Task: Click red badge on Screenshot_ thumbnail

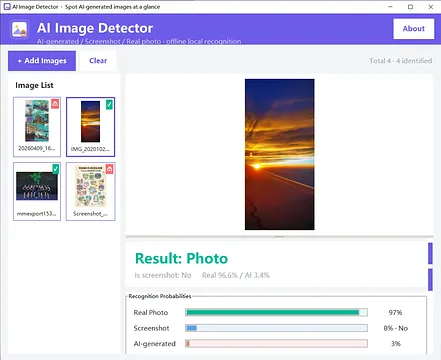Action: [110, 169]
